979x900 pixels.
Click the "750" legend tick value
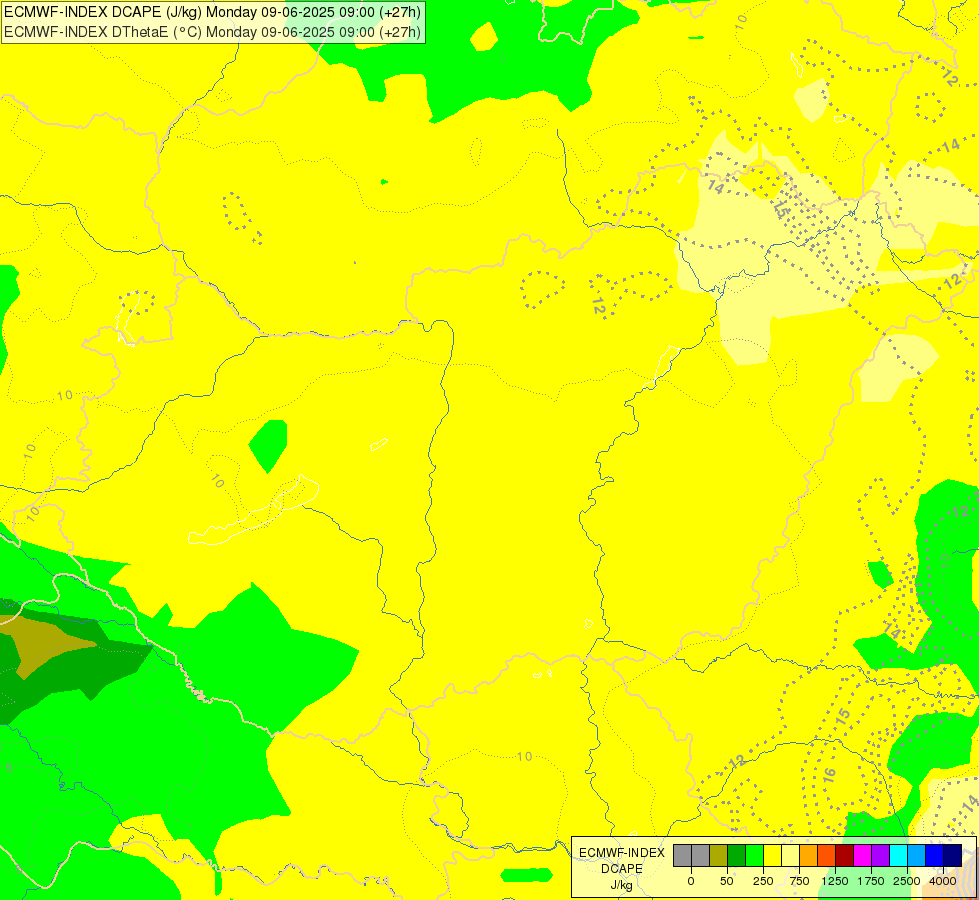pyautogui.click(x=799, y=881)
